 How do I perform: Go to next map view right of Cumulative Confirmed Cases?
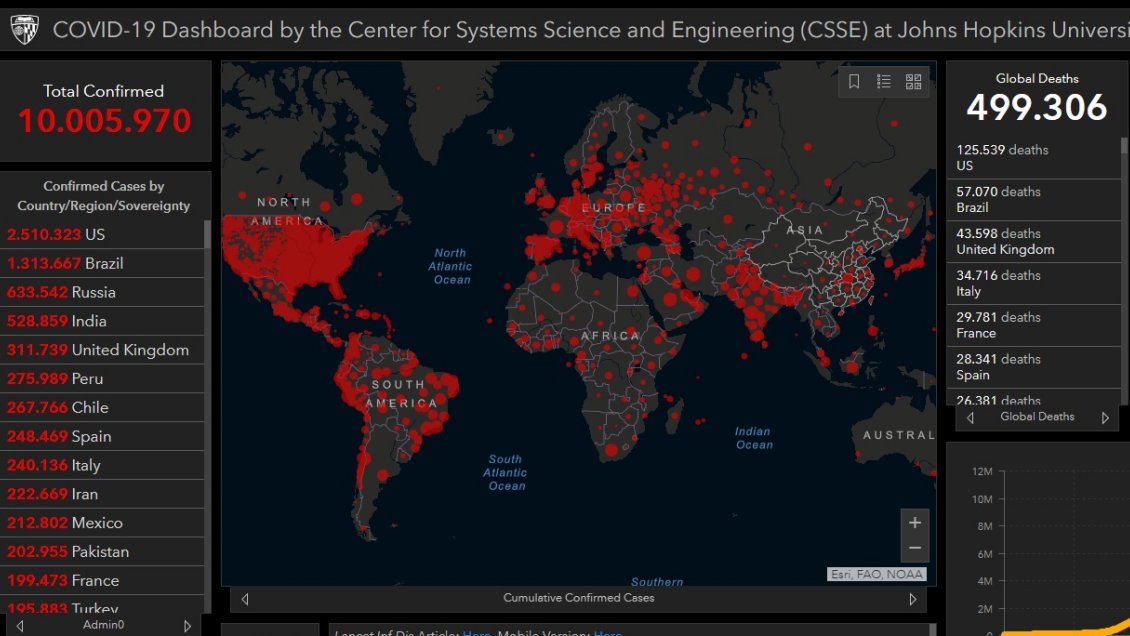tap(912, 599)
